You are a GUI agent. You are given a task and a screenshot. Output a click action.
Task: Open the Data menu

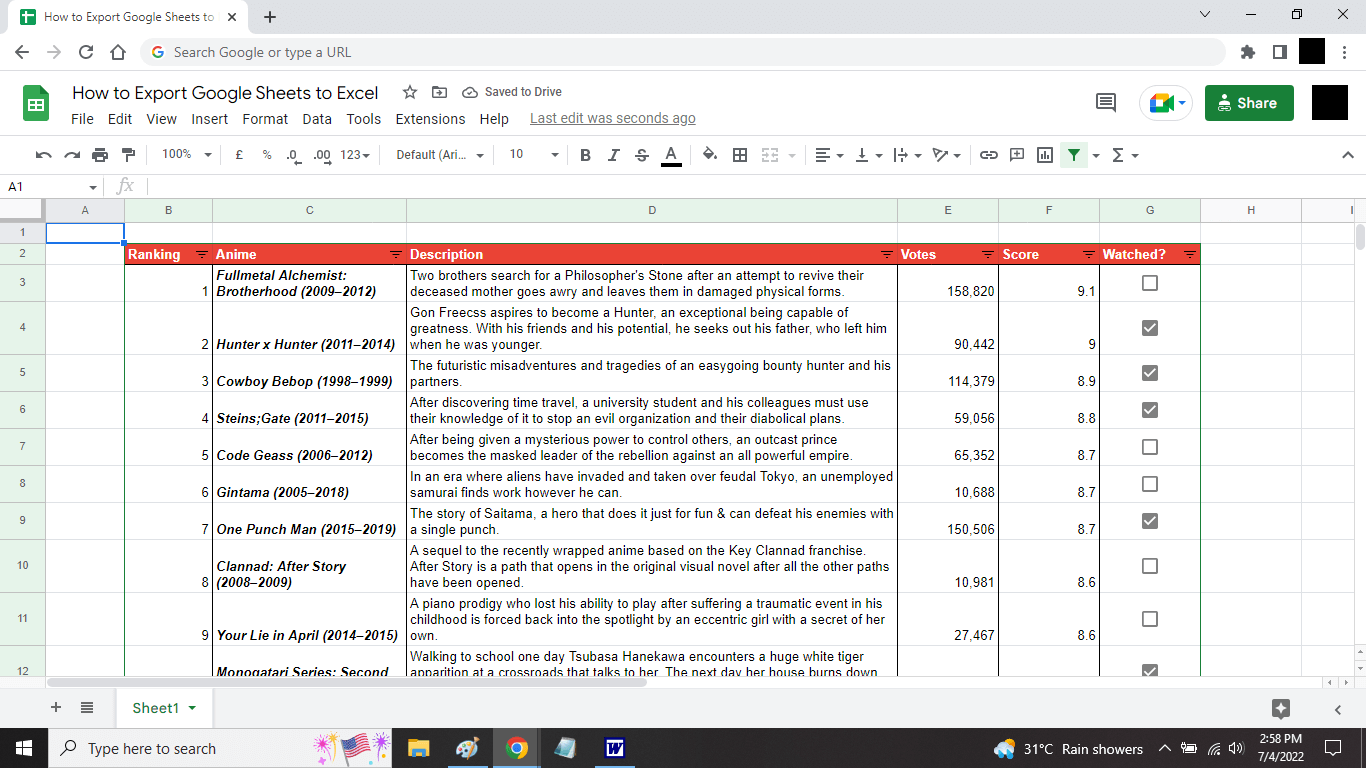(x=317, y=118)
